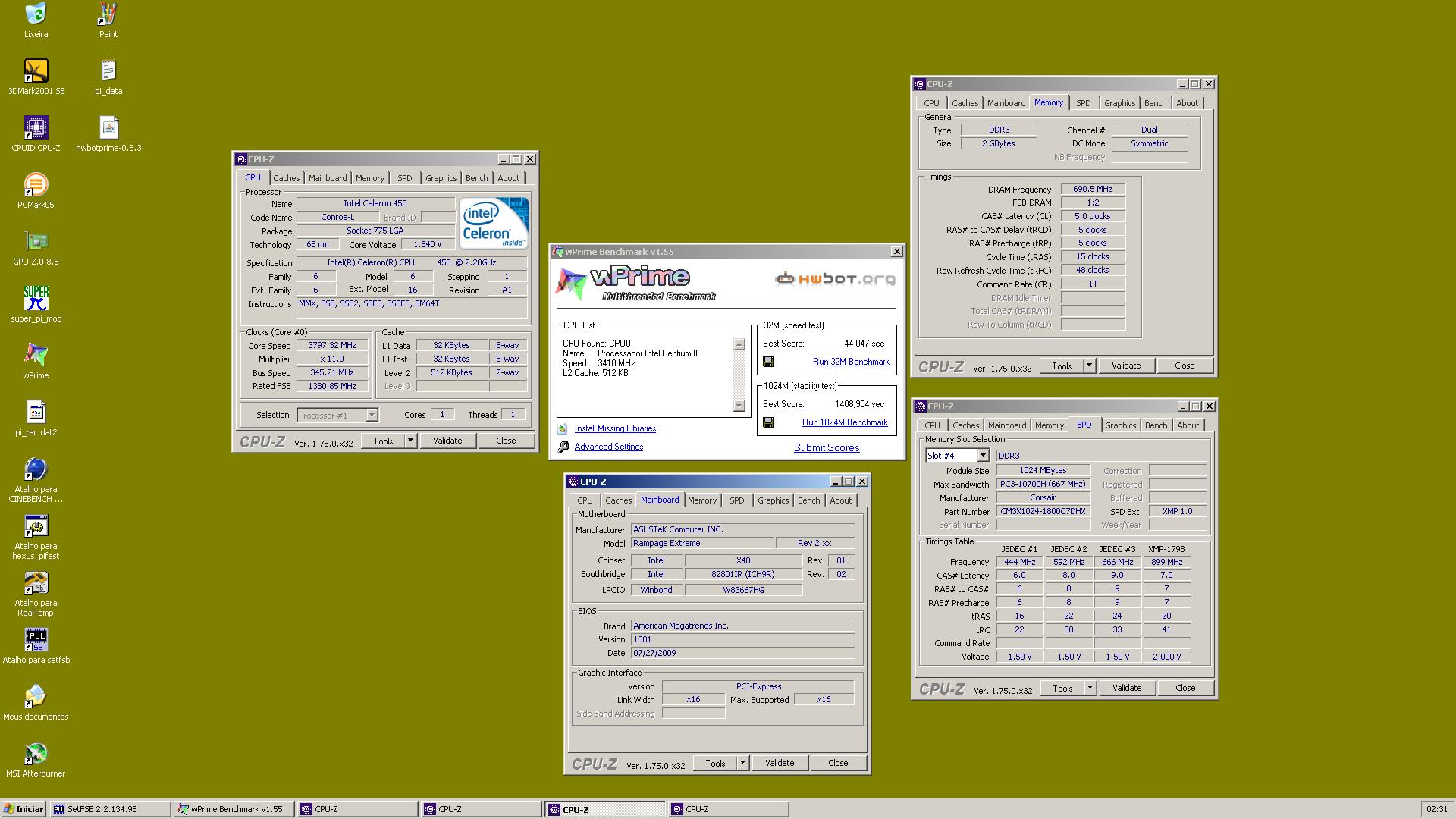This screenshot has height=819, width=1456.
Task: Open Mainboard tab in CPU window
Action: tap(328, 178)
